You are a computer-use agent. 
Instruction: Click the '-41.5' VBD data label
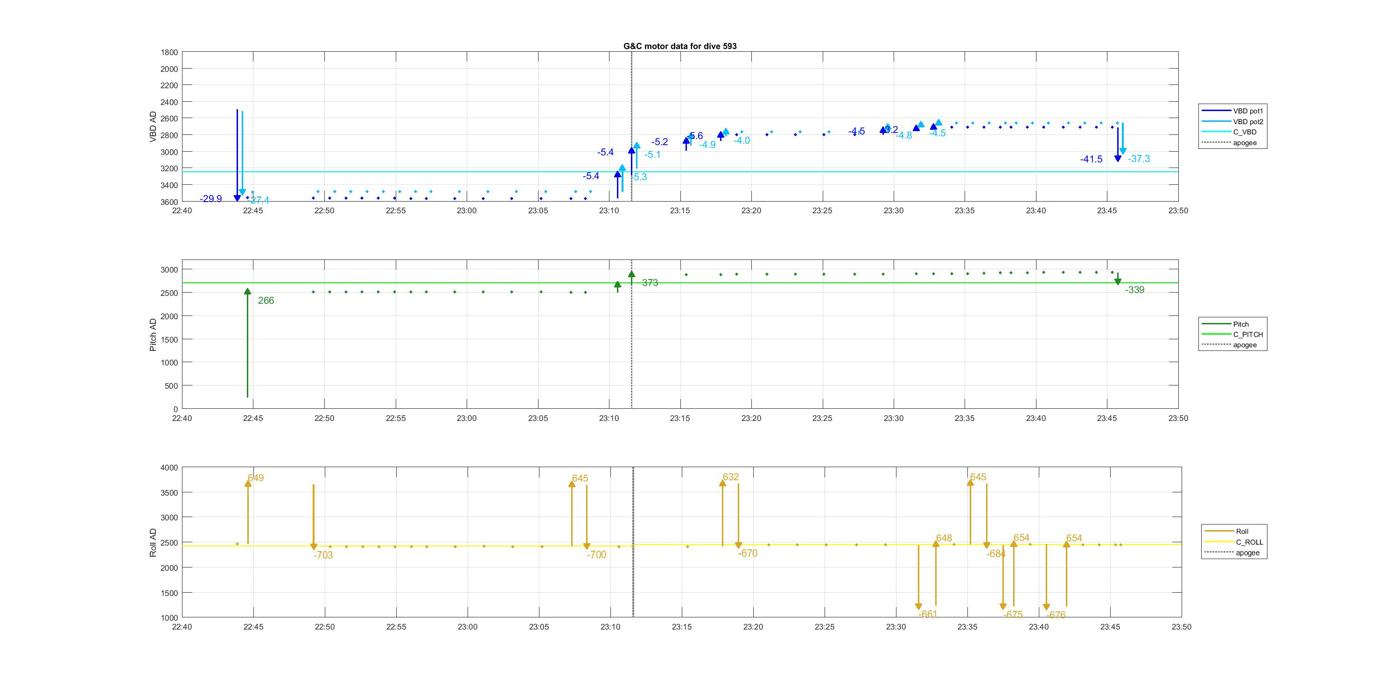pos(1091,159)
